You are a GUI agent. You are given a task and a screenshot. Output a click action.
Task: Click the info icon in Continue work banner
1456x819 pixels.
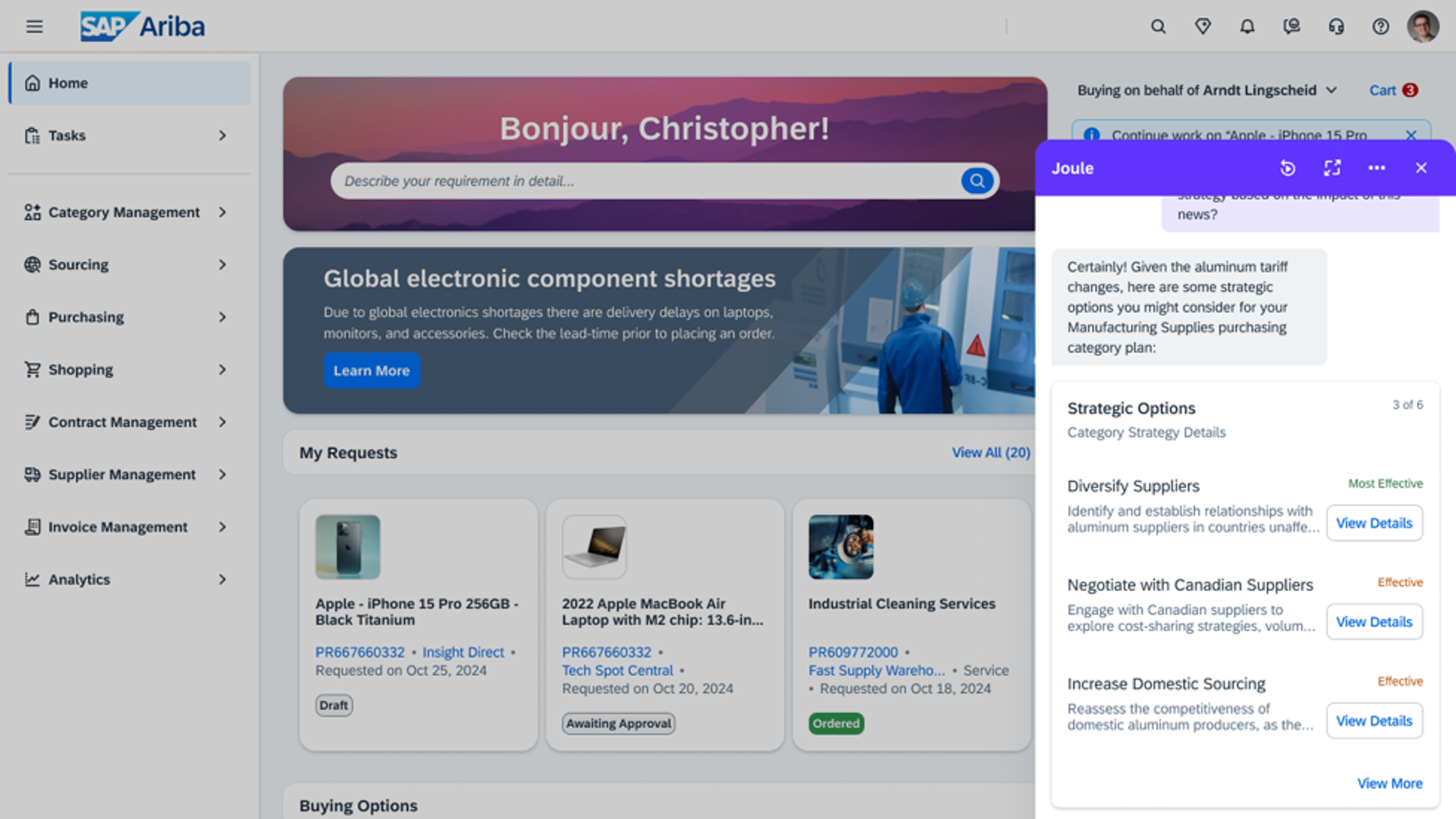1091,135
